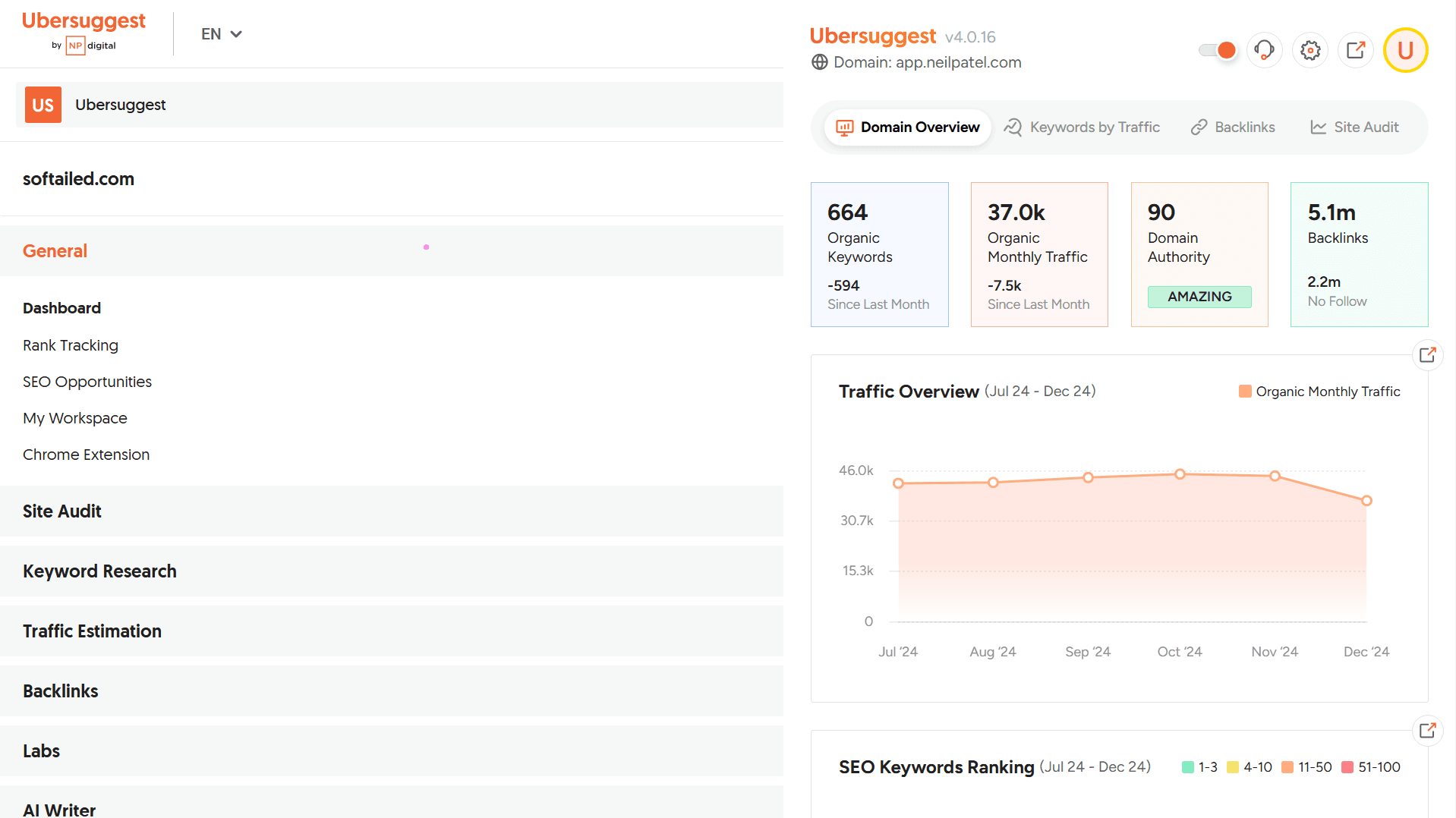This screenshot has width=1456, height=818.
Task: Expand the Backlinks sidebar section
Action: click(392, 691)
